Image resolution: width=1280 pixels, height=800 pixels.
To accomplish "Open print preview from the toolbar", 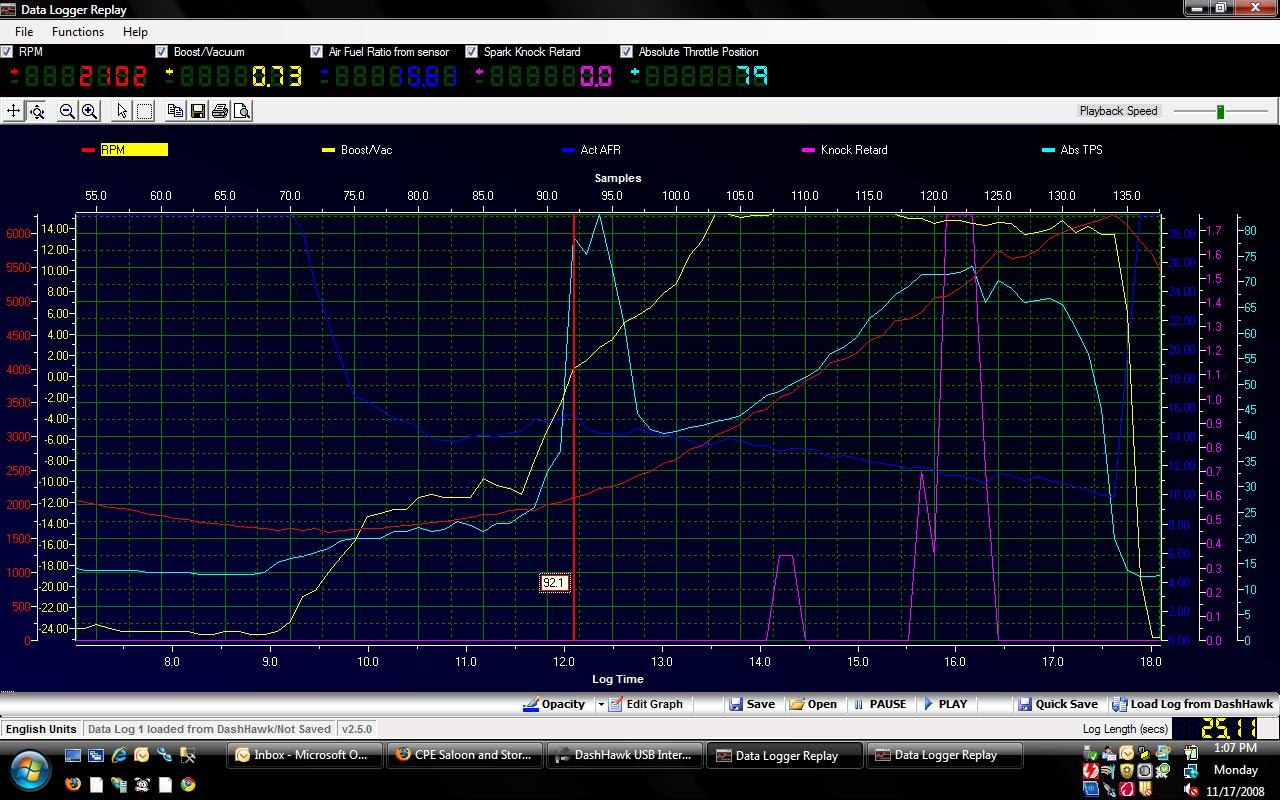I will pos(241,111).
